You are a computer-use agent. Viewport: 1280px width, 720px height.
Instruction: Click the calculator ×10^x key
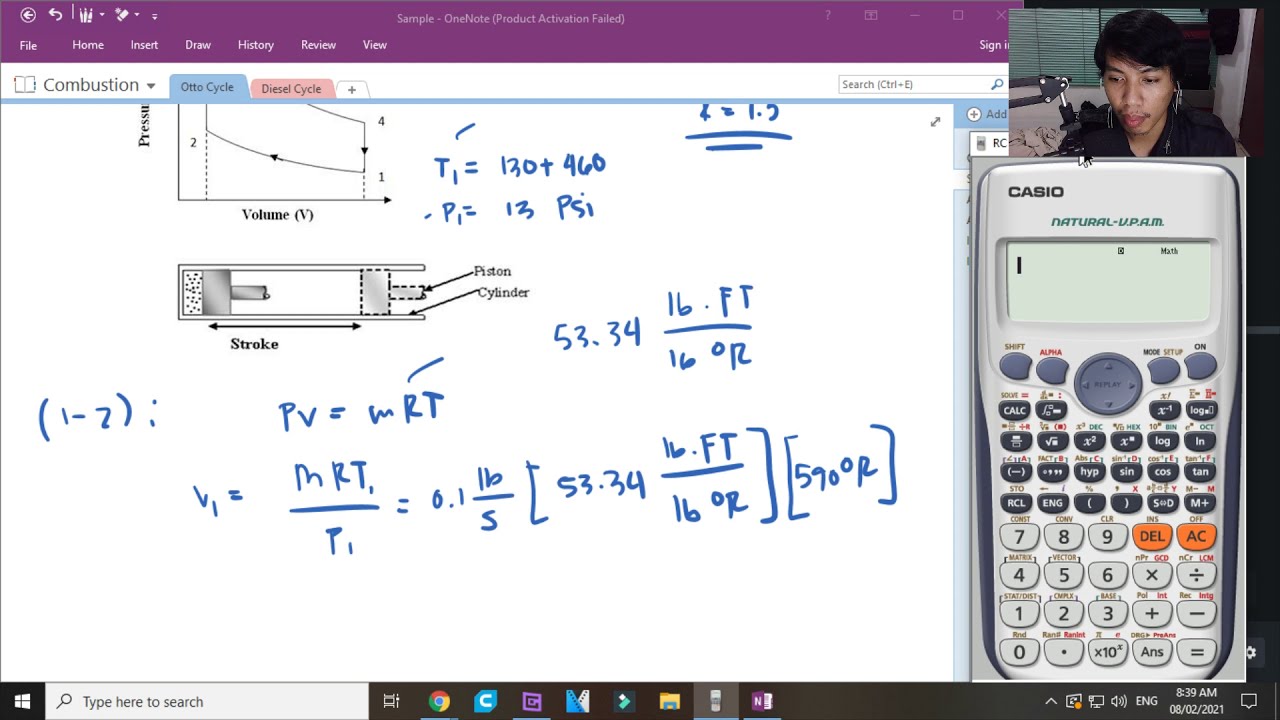[x=1108, y=652]
